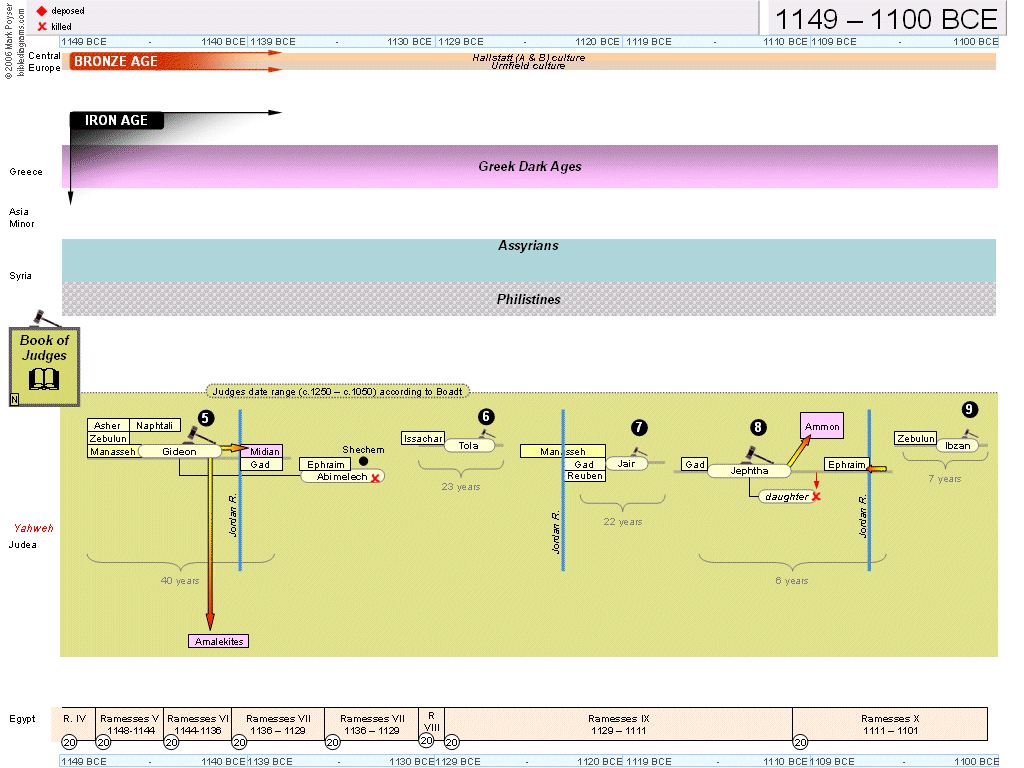Click the small N box below Book of Judges
Viewport: 1024px width, 768px height.
coord(14,400)
